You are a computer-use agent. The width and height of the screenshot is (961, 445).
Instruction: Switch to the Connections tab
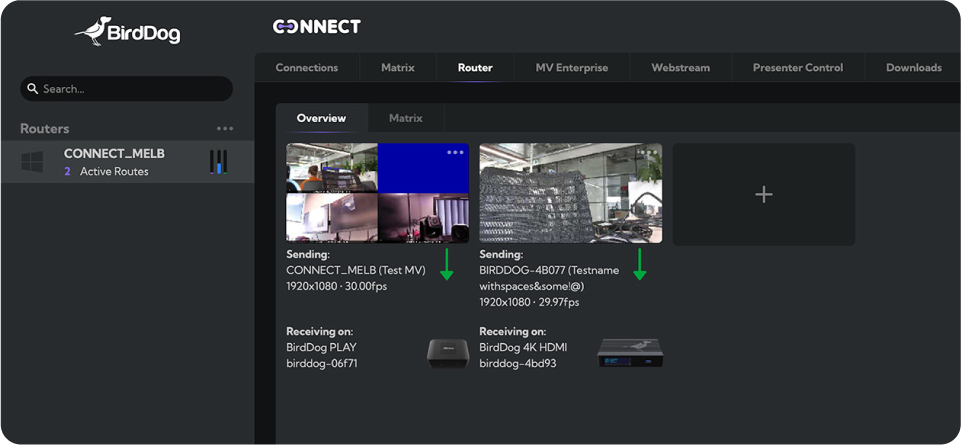click(307, 68)
